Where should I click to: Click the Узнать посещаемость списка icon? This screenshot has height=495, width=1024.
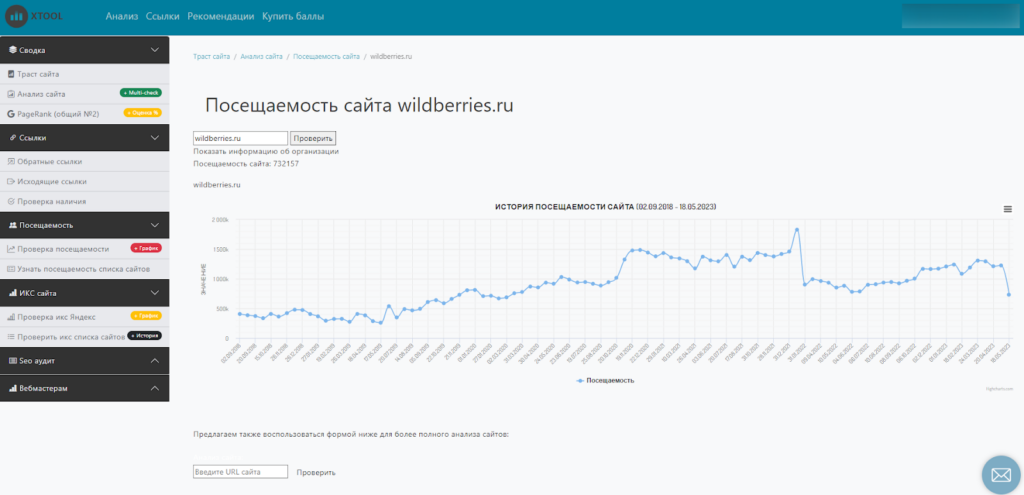pyautogui.click(x=10, y=269)
